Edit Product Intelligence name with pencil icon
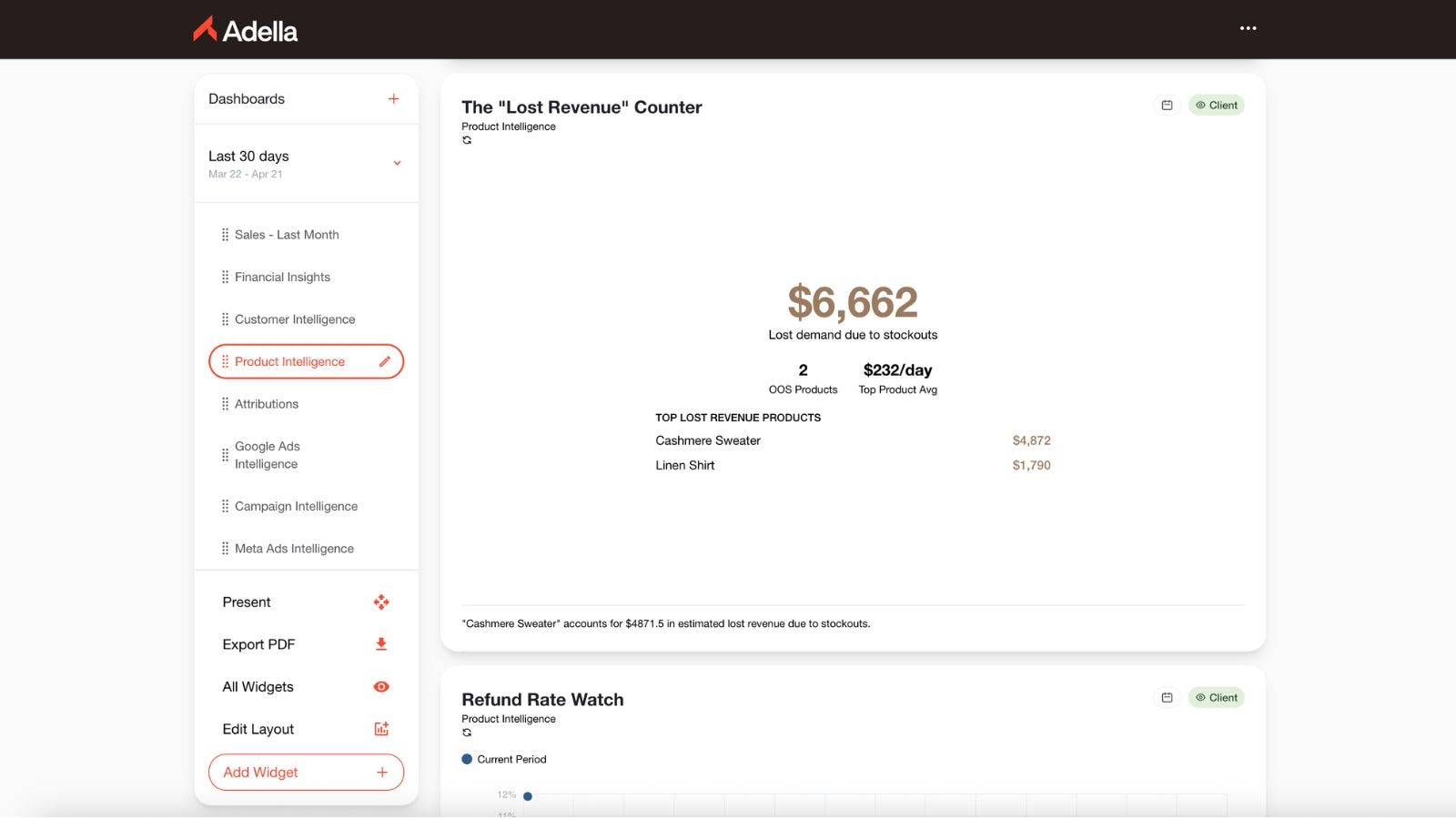This screenshot has height=819, width=1456. pos(384,362)
